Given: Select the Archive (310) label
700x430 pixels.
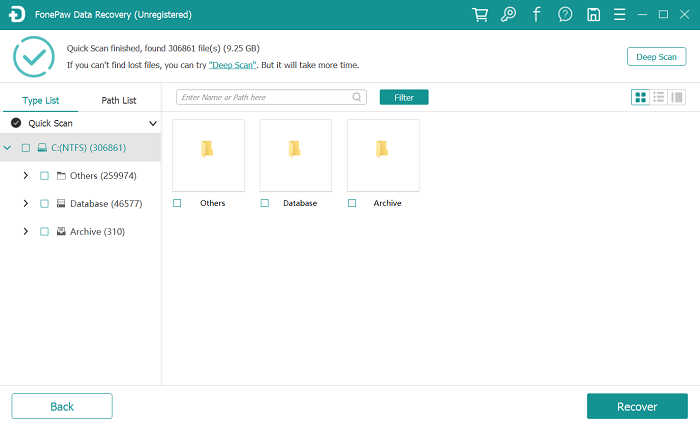Looking at the screenshot, I should (97, 232).
